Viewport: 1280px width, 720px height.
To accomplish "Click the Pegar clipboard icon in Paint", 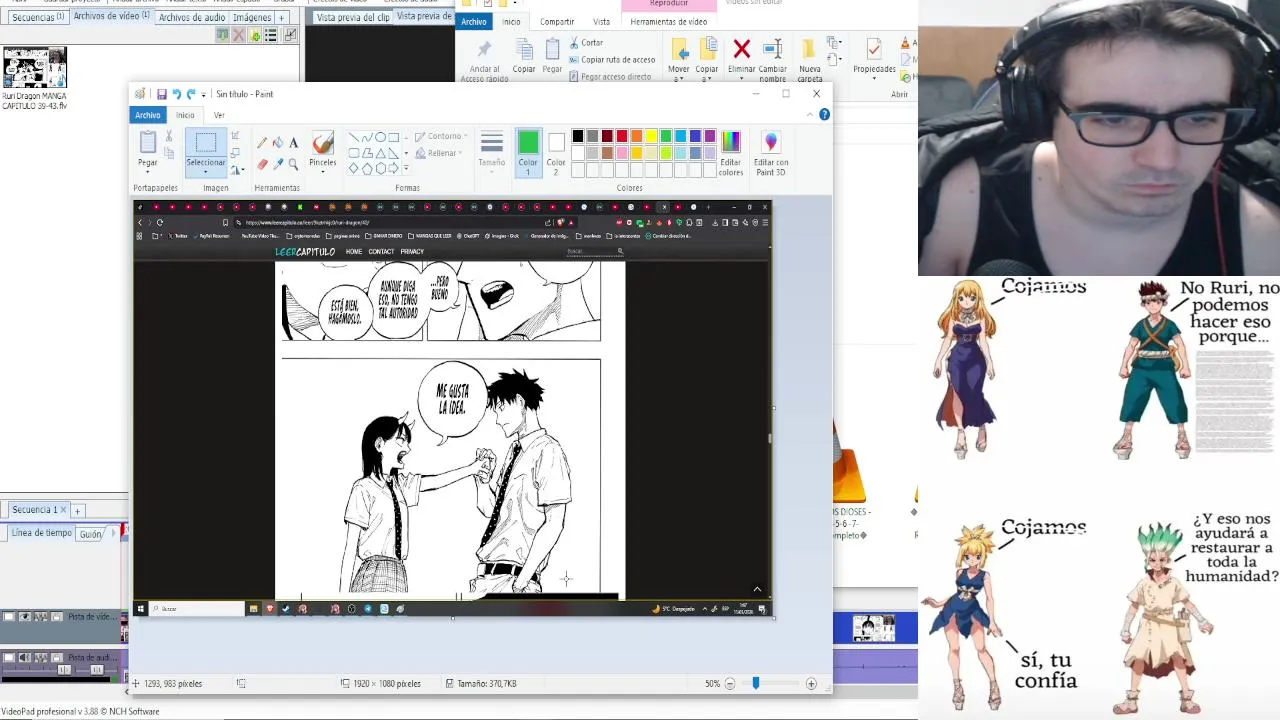I will click(148, 142).
